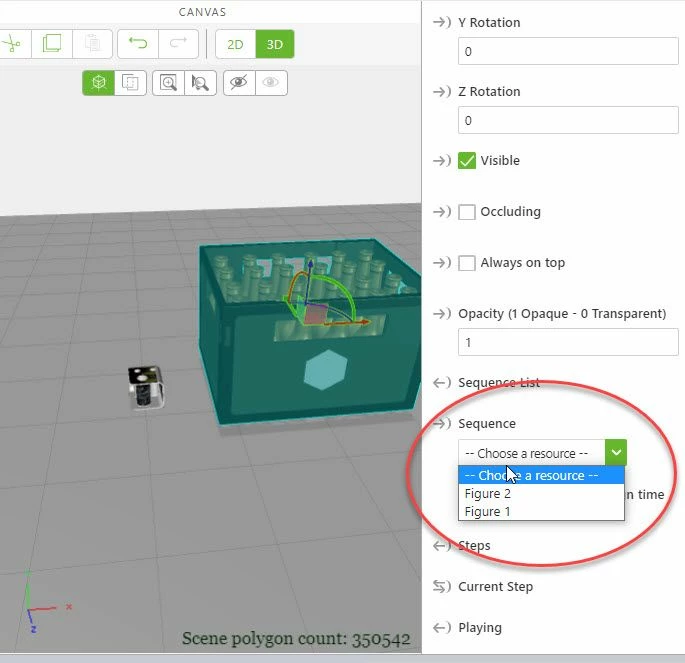Click the Z Rotation input field

[x=568, y=120]
